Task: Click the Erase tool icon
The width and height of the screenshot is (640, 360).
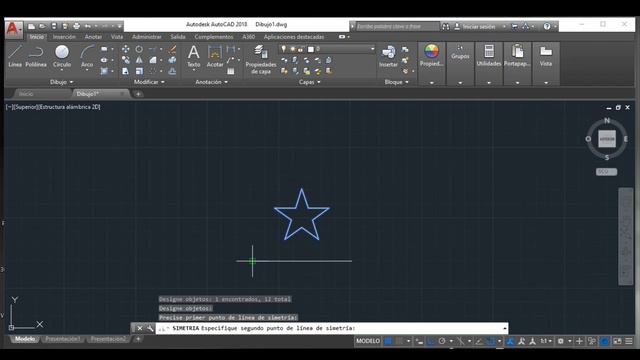Action: tap(172, 49)
